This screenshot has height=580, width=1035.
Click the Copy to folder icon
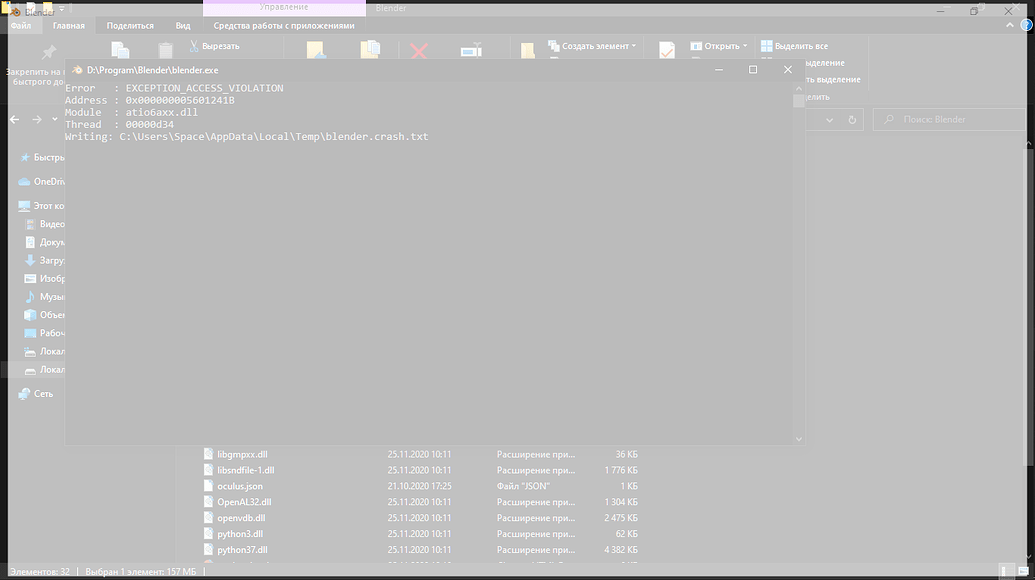pos(370,51)
